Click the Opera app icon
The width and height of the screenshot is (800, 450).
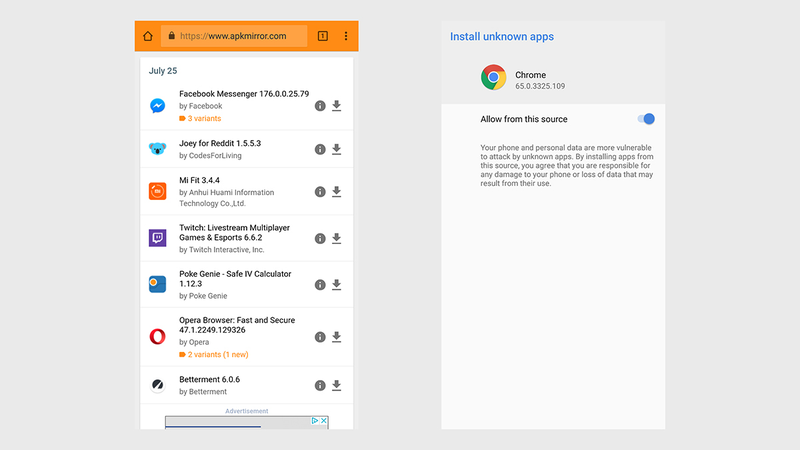[158, 337]
